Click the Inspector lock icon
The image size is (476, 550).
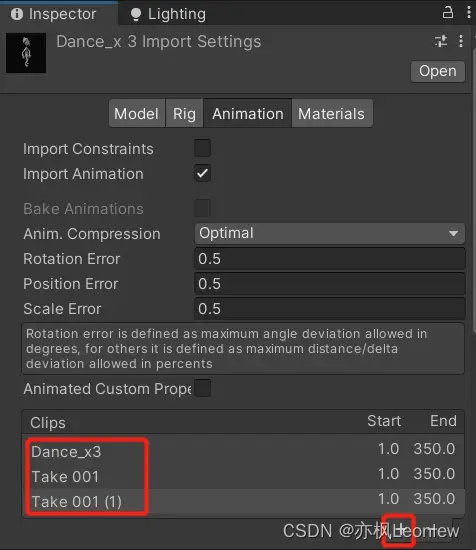[448, 12]
